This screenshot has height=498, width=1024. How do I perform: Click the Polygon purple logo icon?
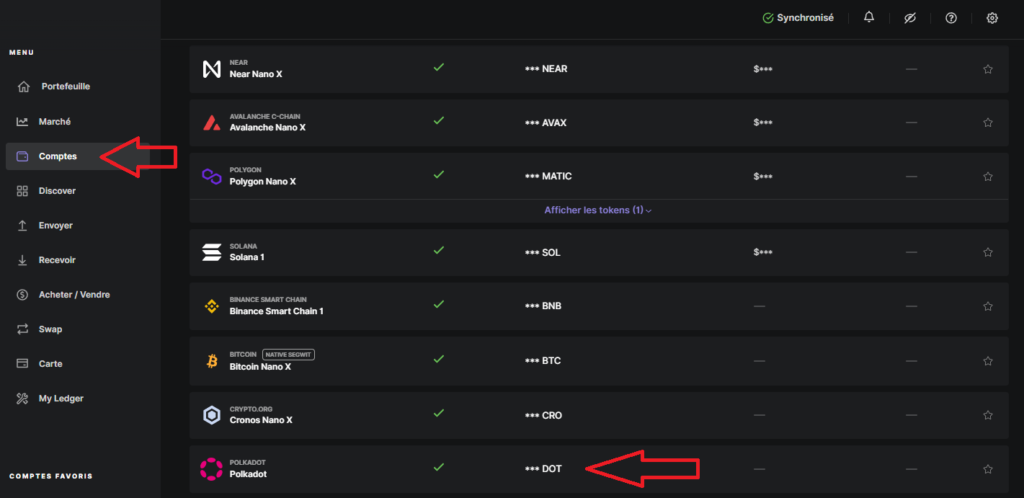(211, 176)
